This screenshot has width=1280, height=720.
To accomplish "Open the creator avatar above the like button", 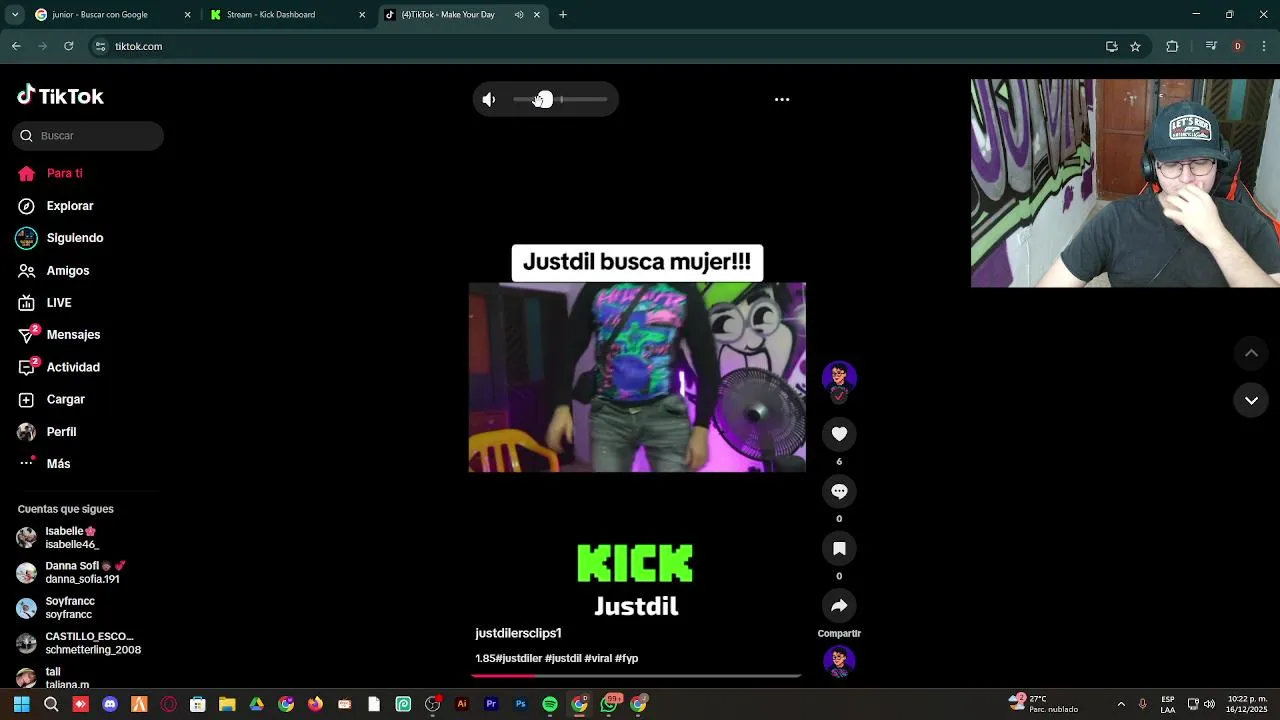I will (839, 376).
